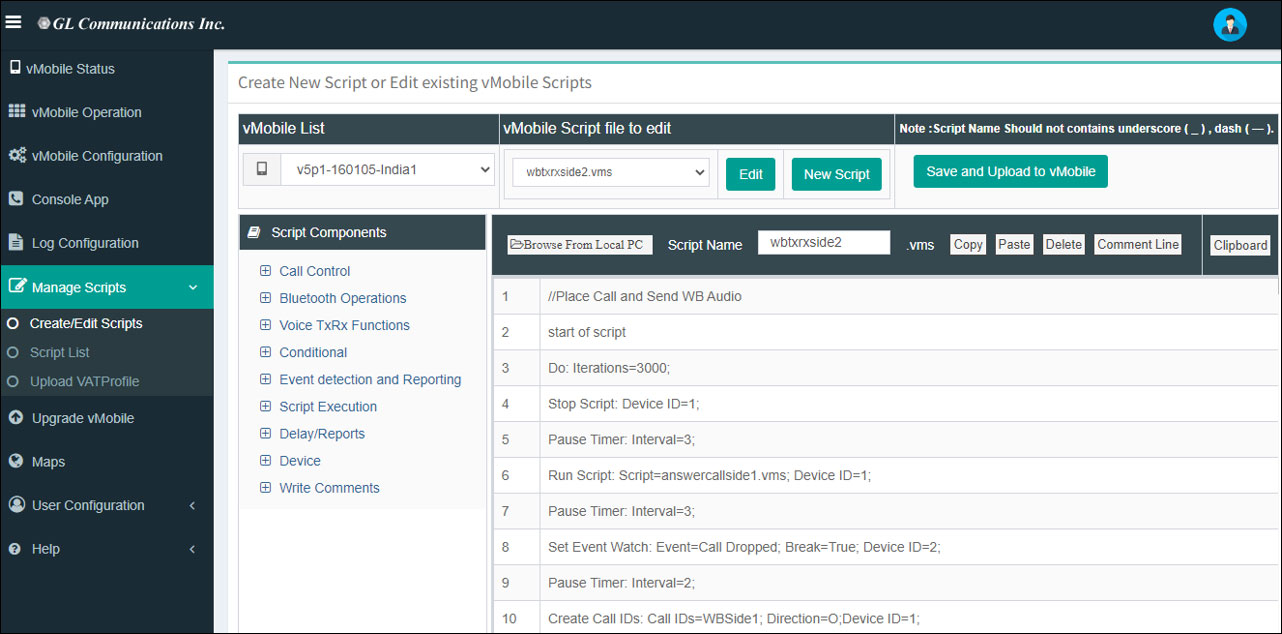Expand the Script Execution group

click(265, 406)
